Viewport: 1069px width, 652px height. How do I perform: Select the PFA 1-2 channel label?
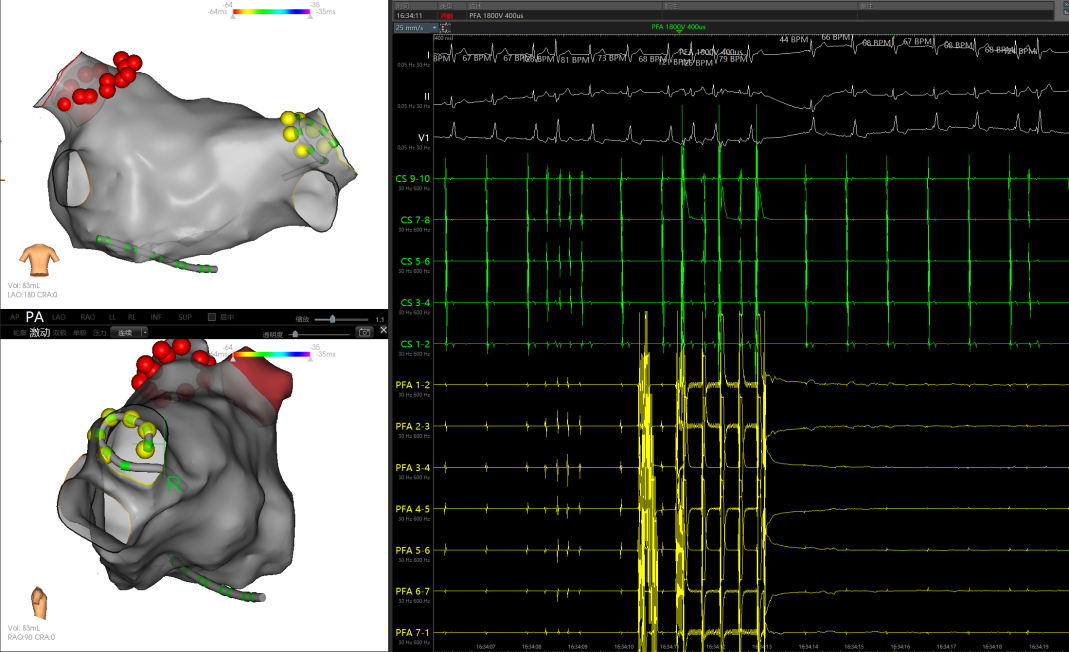(415, 385)
